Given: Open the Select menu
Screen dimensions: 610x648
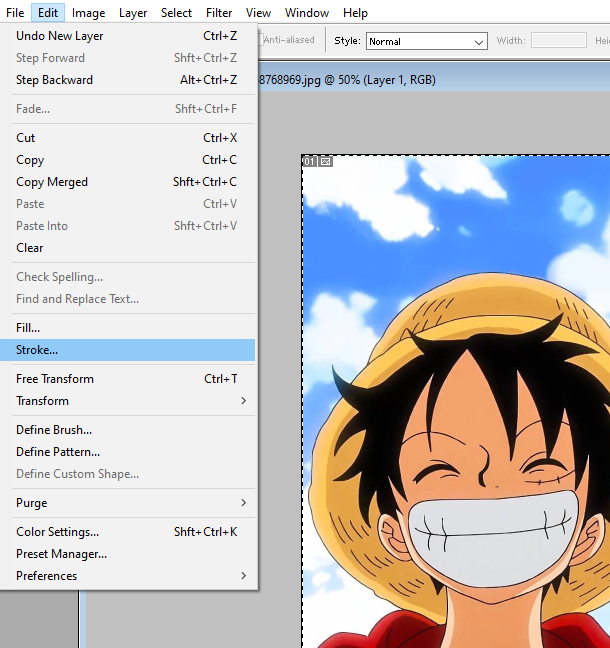Looking at the screenshot, I should [x=176, y=13].
